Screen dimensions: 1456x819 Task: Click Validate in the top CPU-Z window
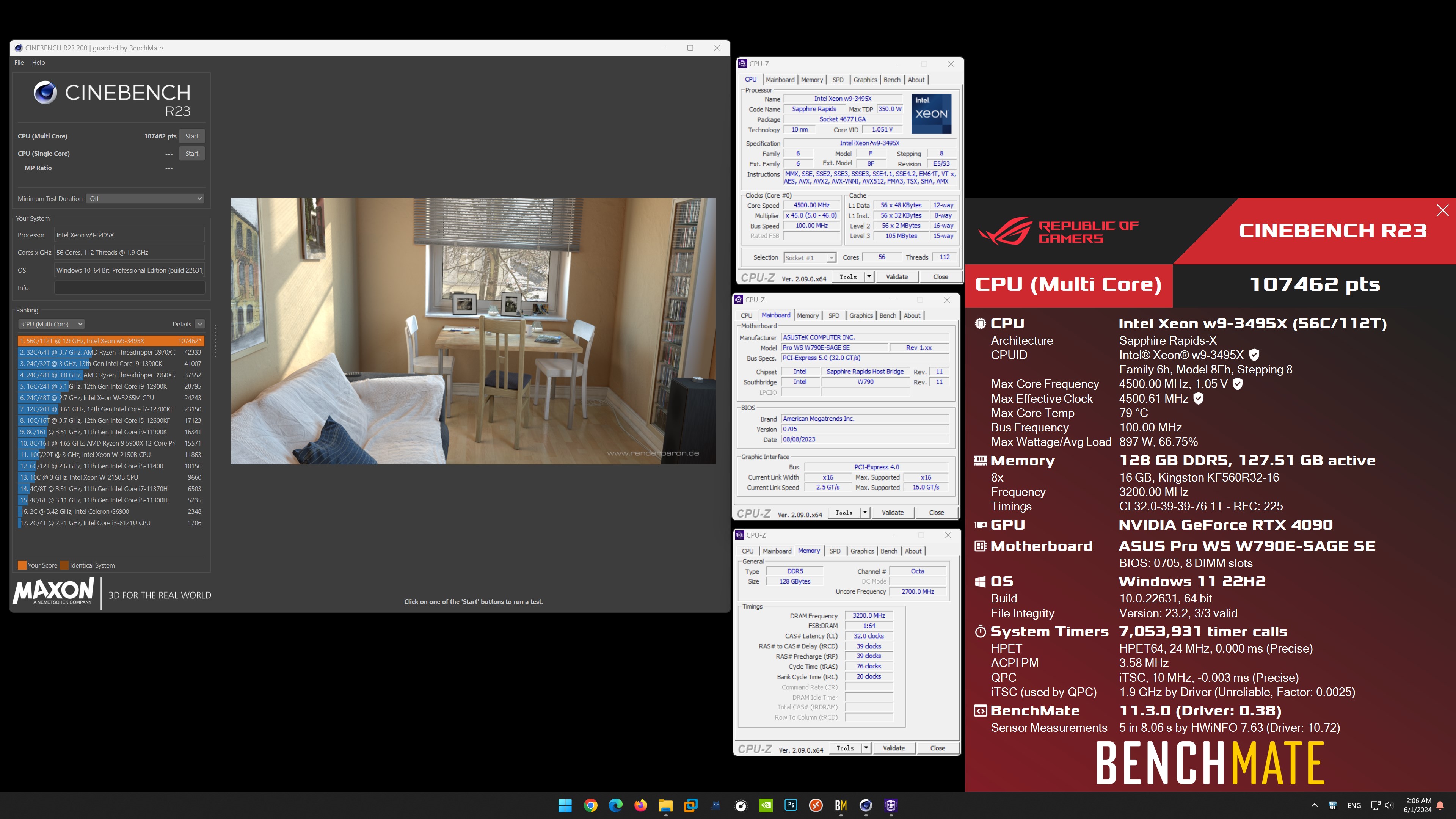(x=896, y=277)
